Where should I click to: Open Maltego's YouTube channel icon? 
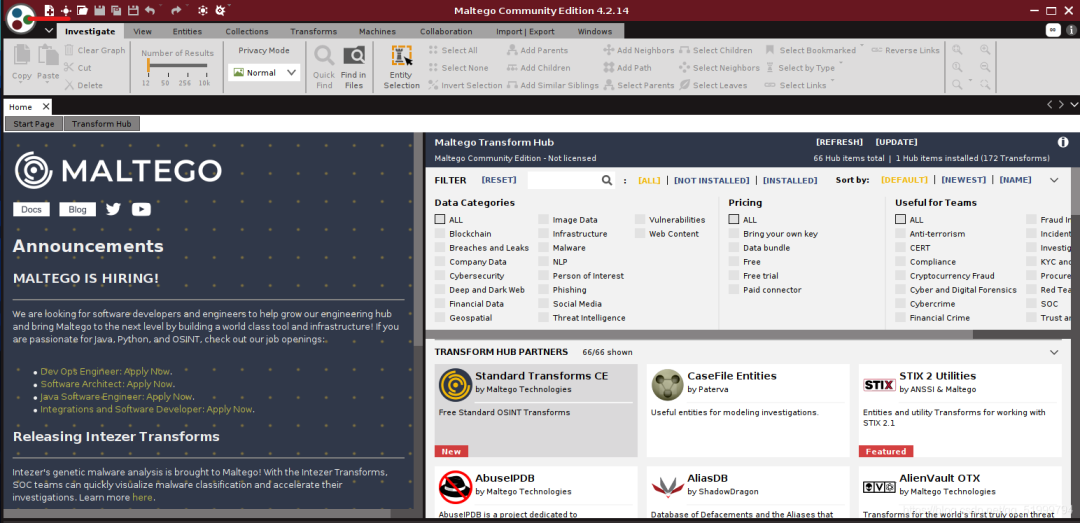coord(141,209)
